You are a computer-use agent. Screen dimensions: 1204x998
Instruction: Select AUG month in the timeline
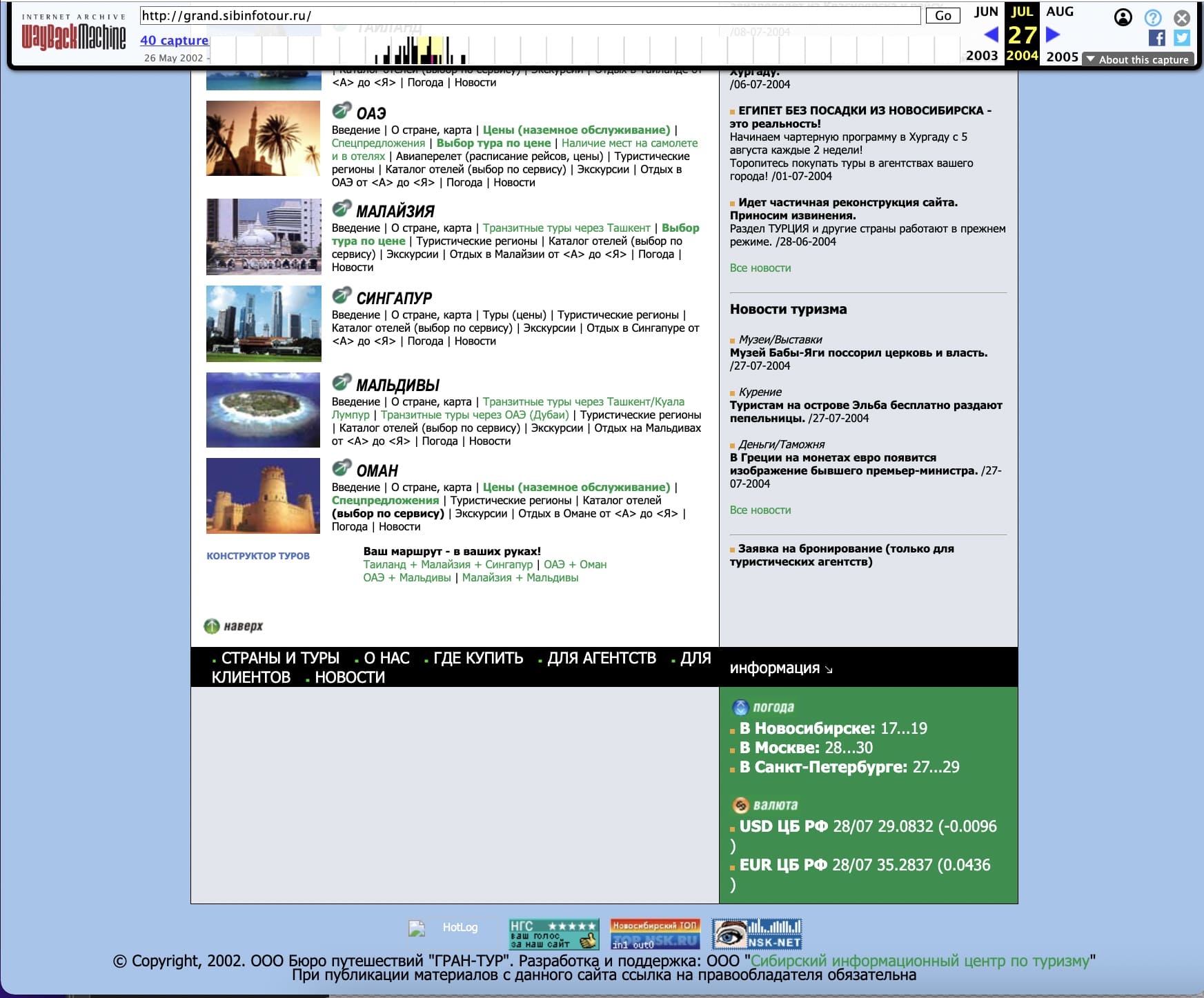click(x=1060, y=12)
